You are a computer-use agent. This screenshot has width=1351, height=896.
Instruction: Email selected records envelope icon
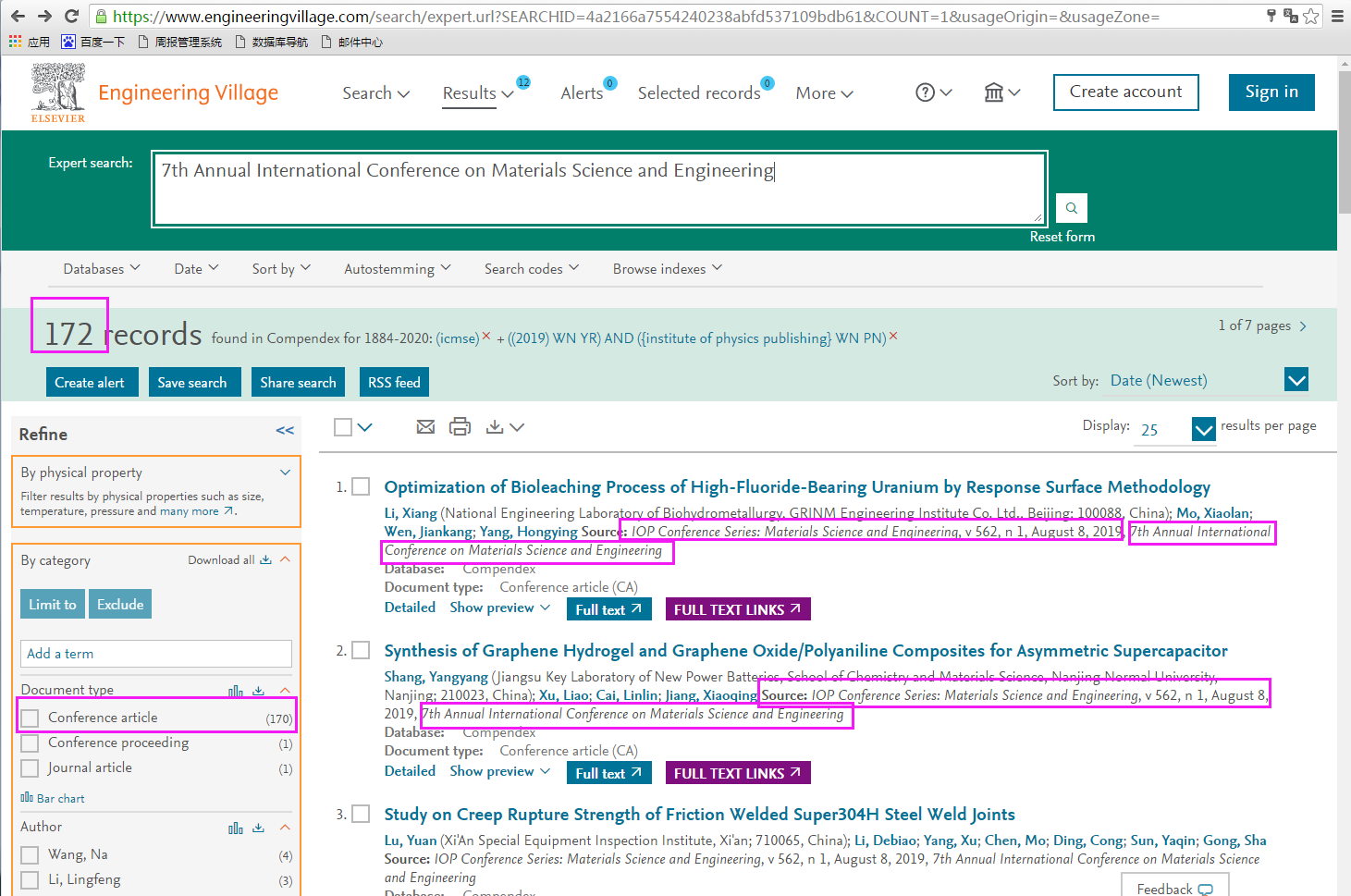pyautogui.click(x=425, y=426)
